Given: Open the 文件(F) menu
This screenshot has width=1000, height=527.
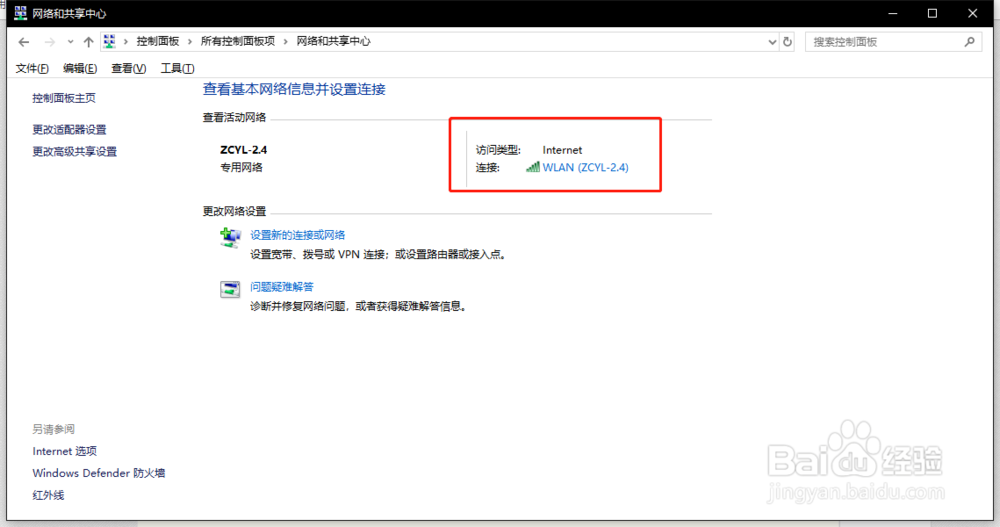Looking at the screenshot, I should pos(32,68).
